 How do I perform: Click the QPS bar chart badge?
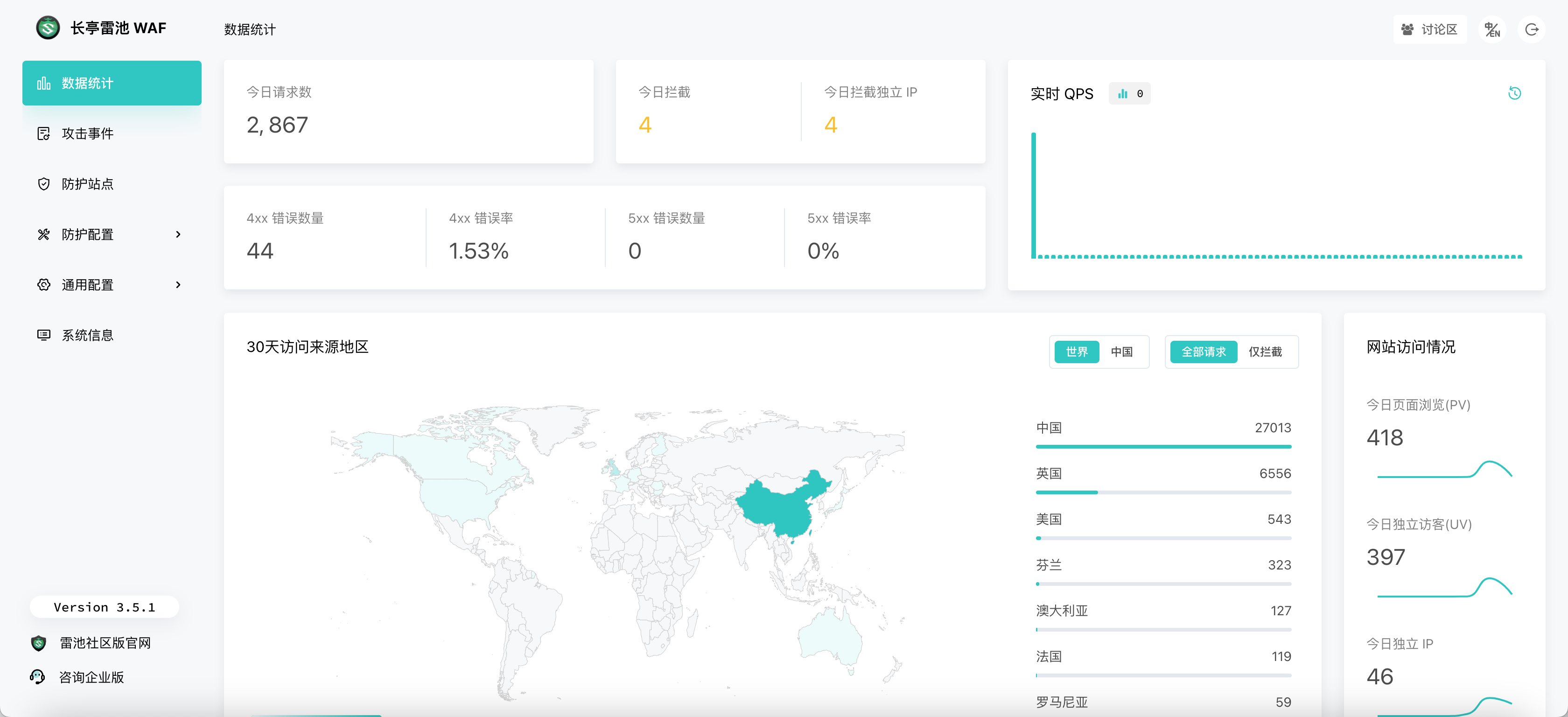(x=1129, y=94)
